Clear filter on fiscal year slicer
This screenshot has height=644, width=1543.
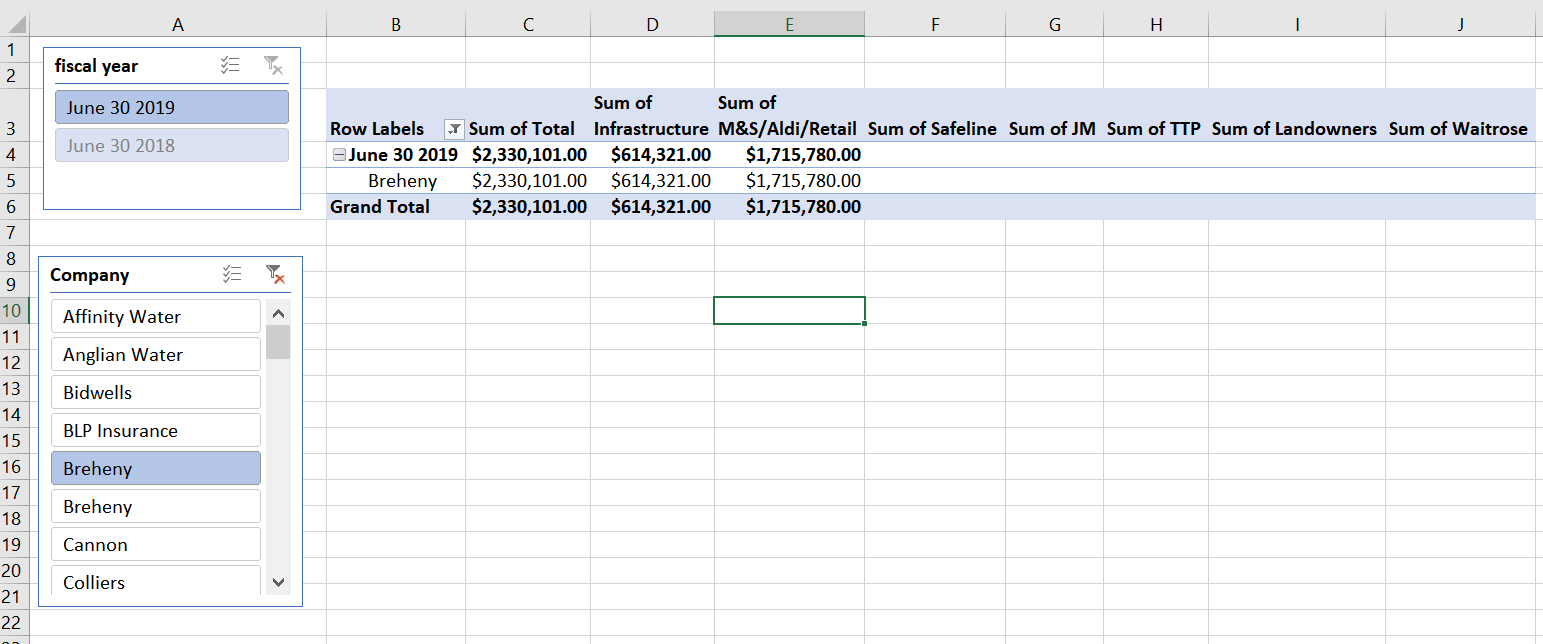(x=273, y=66)
